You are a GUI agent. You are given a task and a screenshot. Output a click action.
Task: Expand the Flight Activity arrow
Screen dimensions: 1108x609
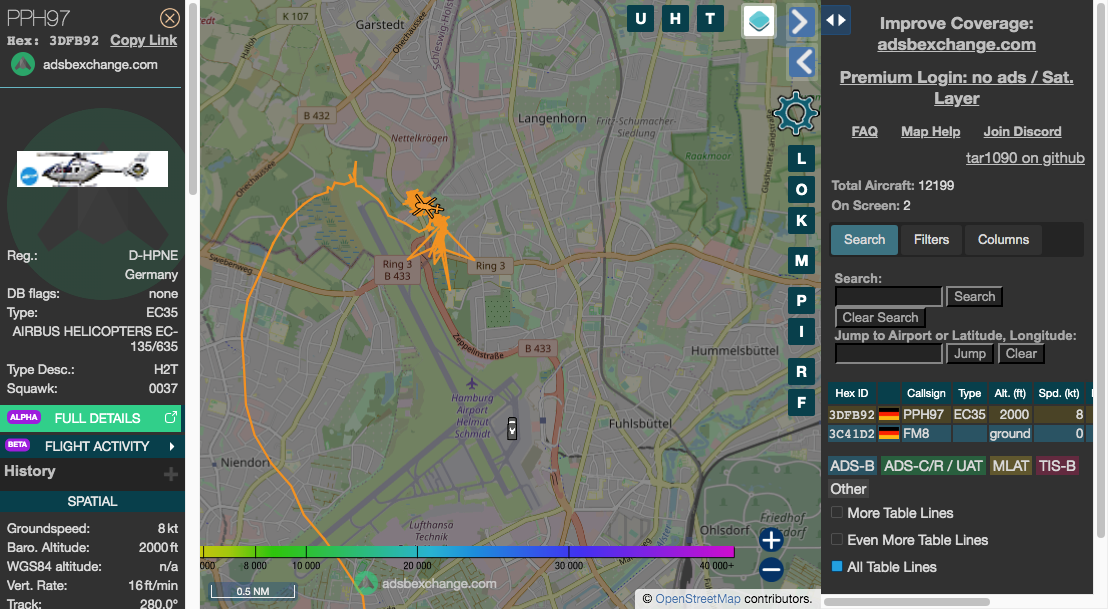(x=172, y=446)
